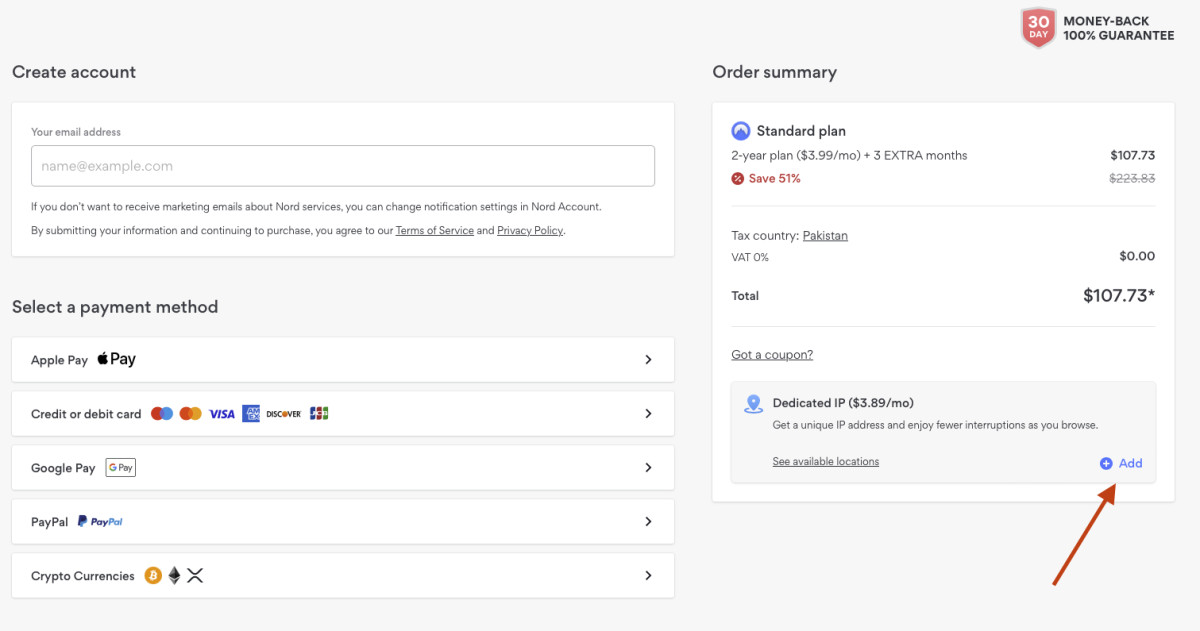Click the Bitcoin icon
The height and width of the screenshot is (631, 1200).
click(153, 575)
